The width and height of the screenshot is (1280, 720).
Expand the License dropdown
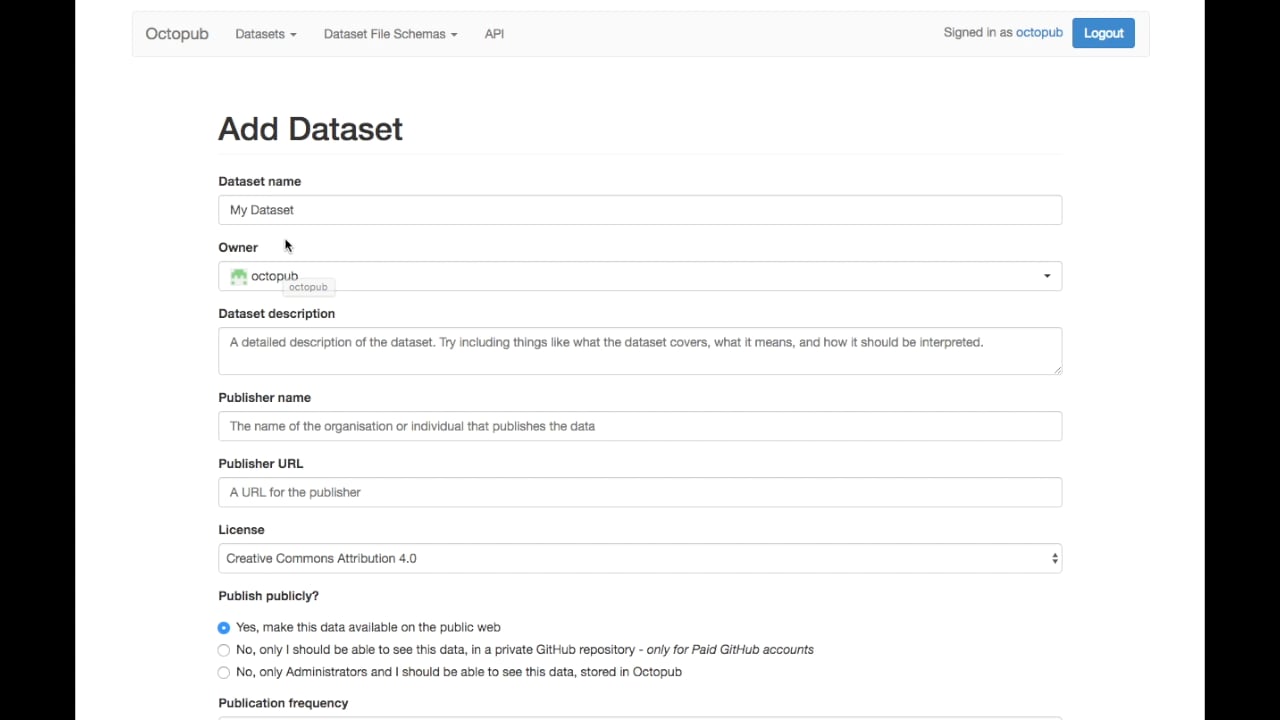tap(640, 558)
